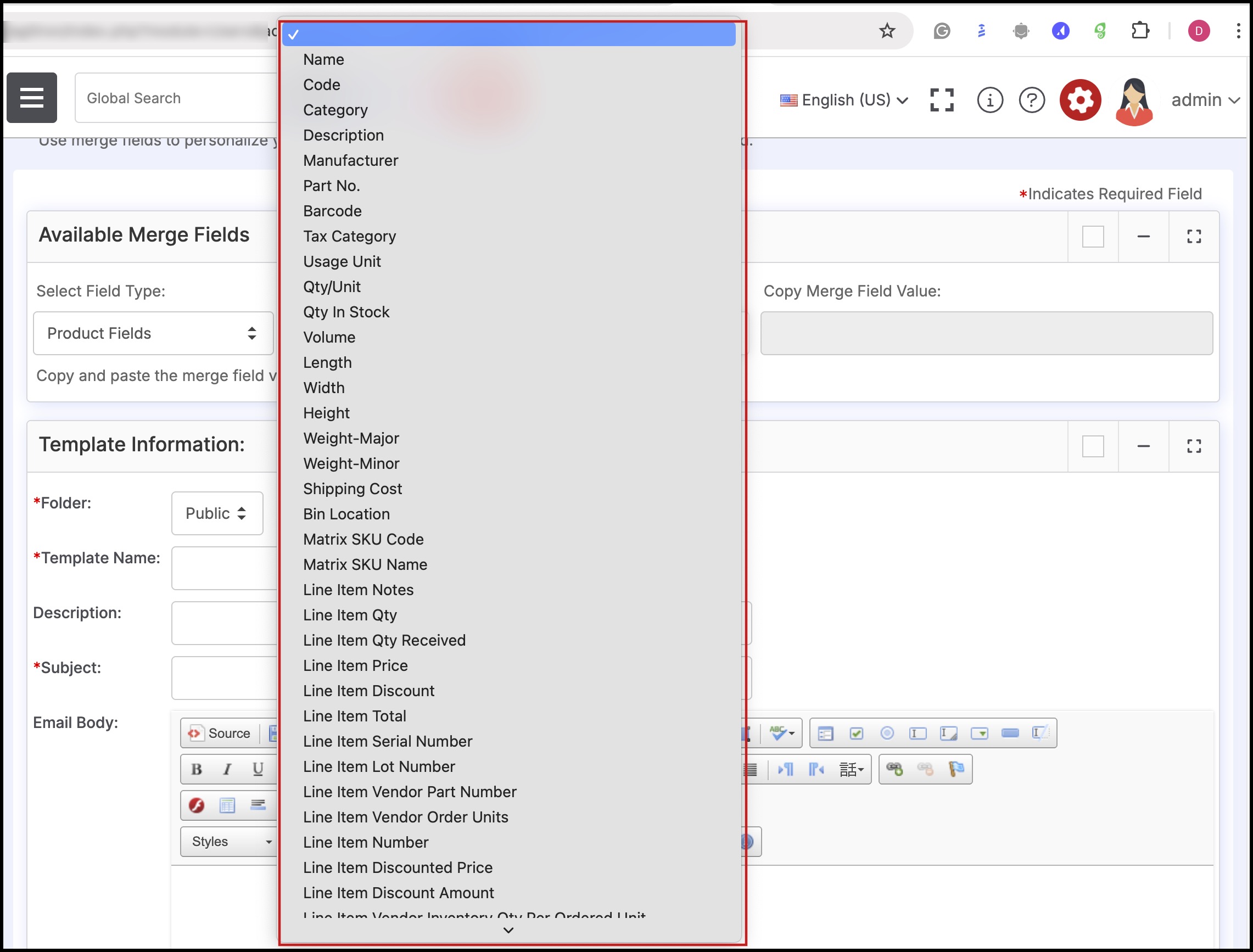This screenshot has width=1253, height=952.
Task: Click the Source button in editor
Action: (x=220, y=733)
